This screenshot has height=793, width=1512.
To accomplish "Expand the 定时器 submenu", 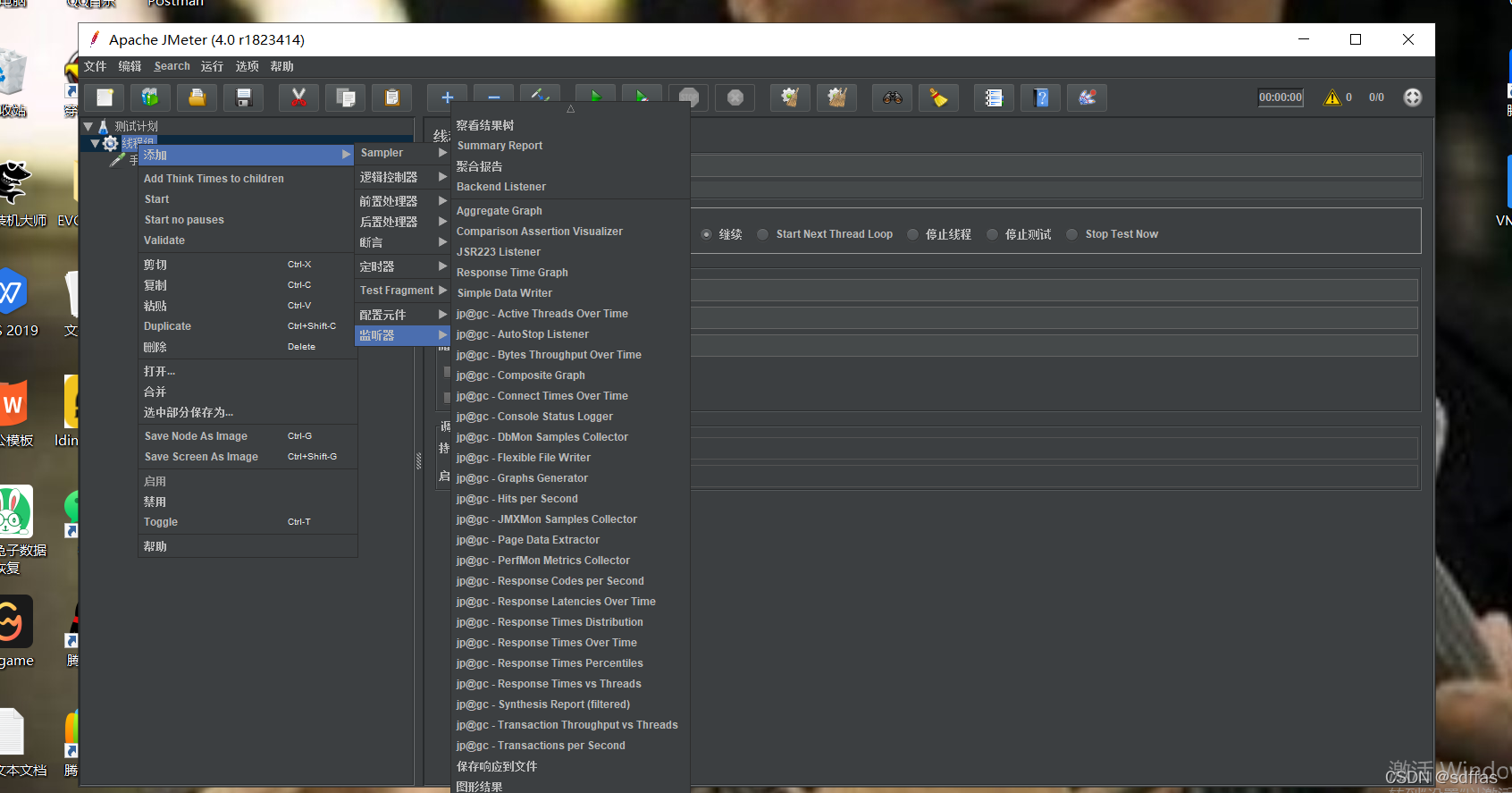I will [403, 266].
